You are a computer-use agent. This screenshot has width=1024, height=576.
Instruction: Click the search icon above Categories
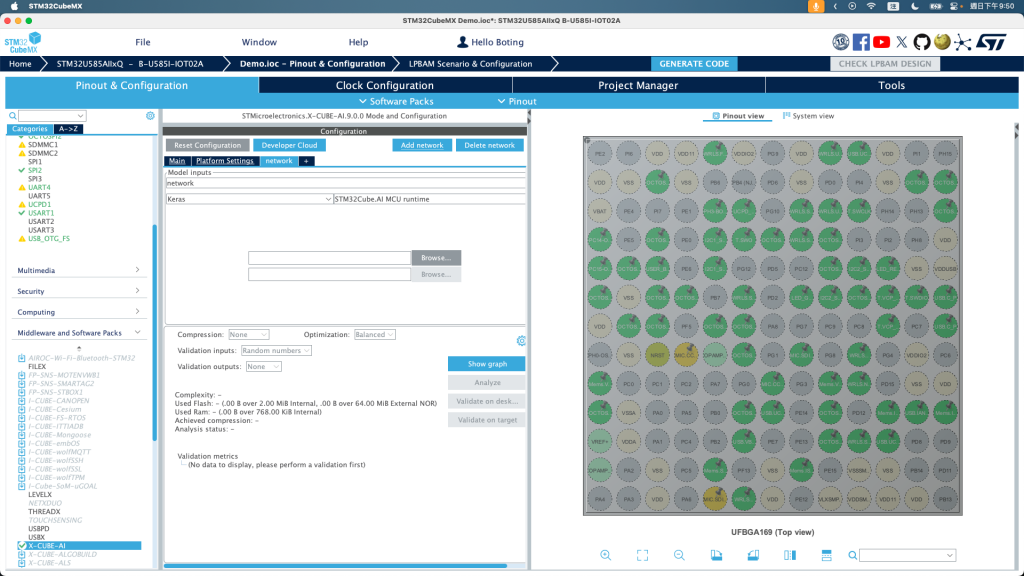click(12, 116)
